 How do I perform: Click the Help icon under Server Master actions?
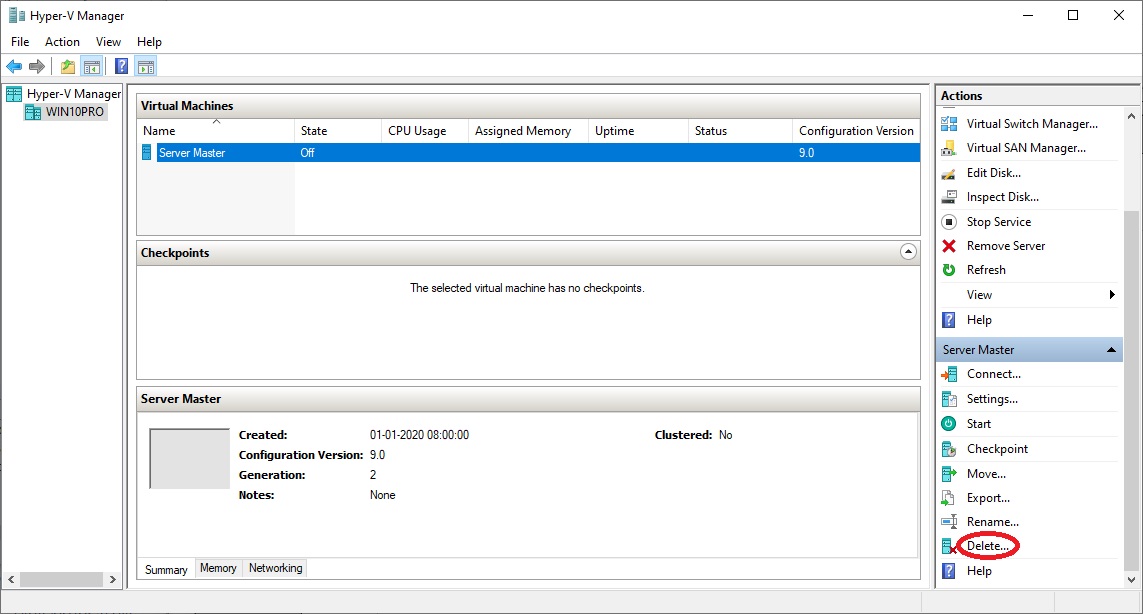[x=949, y=571]
